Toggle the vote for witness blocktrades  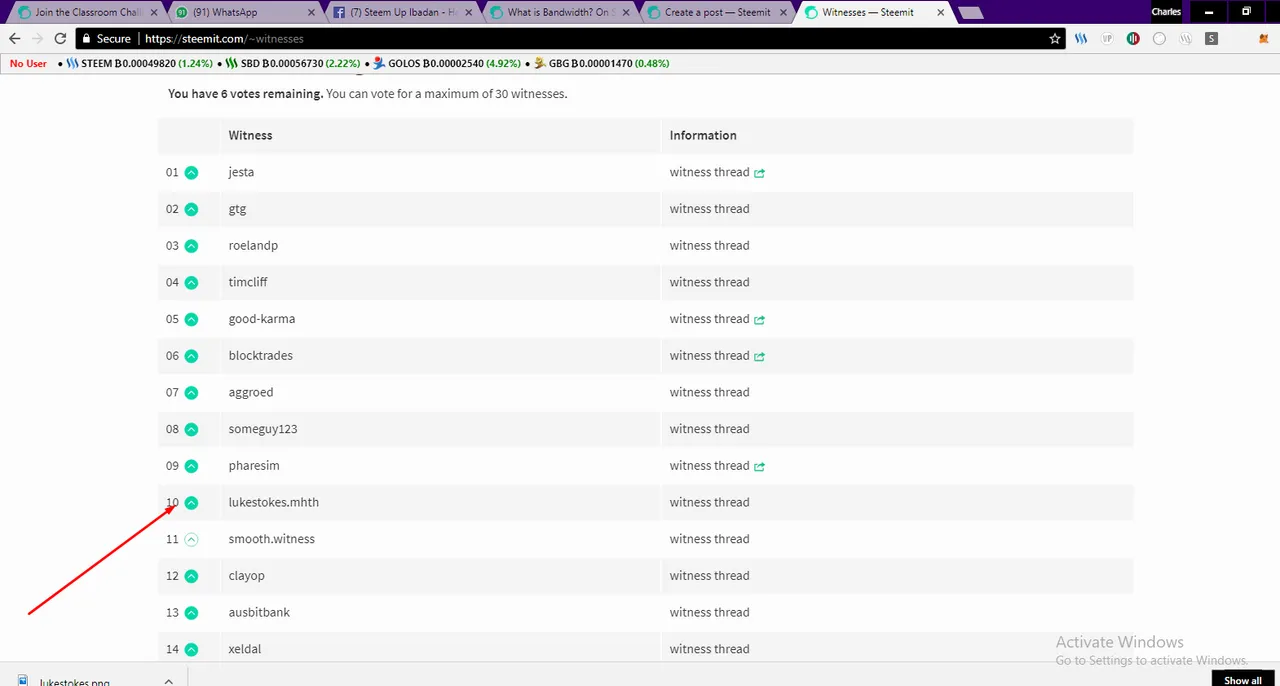191,356
